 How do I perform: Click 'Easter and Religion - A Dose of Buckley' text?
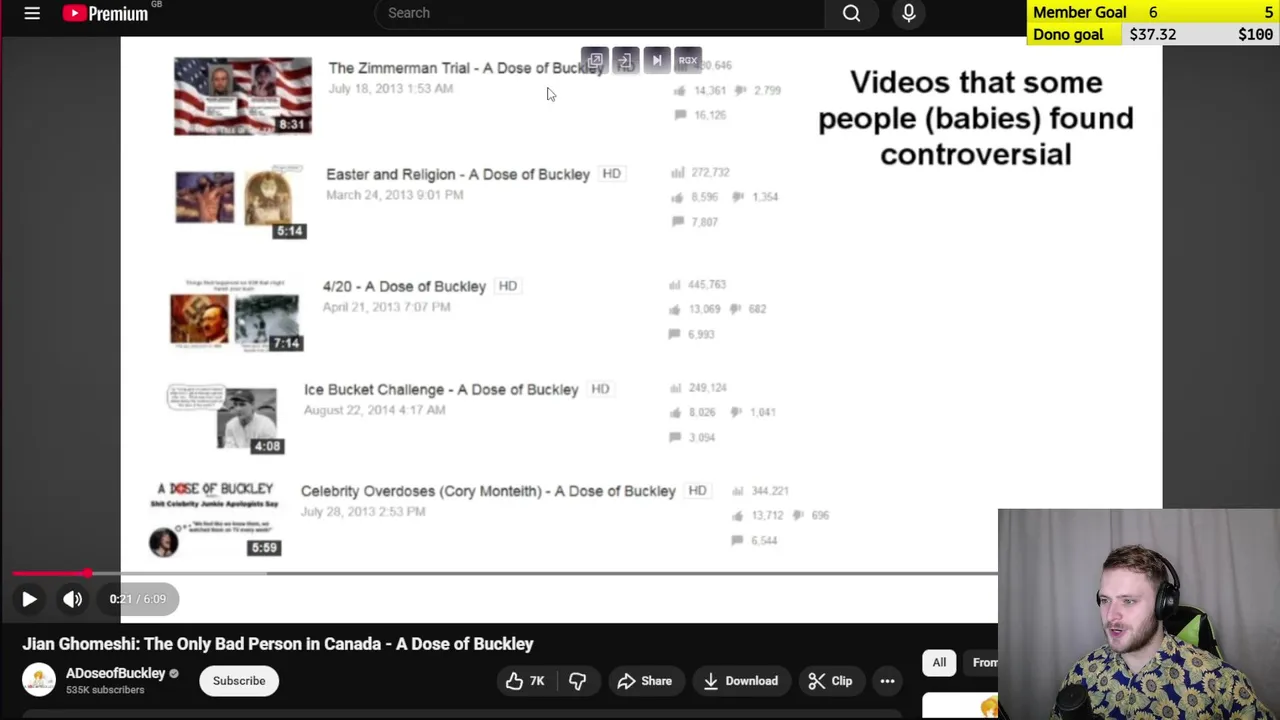[x=458, y=174]
